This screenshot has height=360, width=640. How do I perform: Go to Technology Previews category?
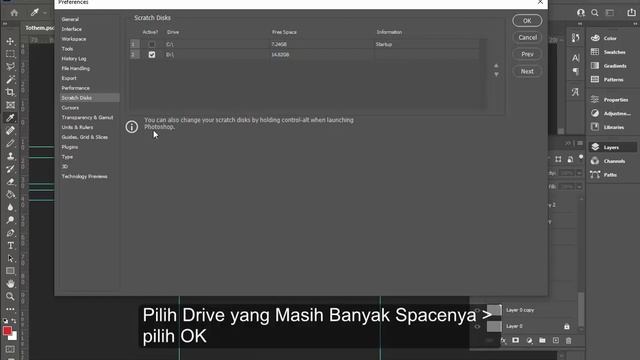(84, 176)
